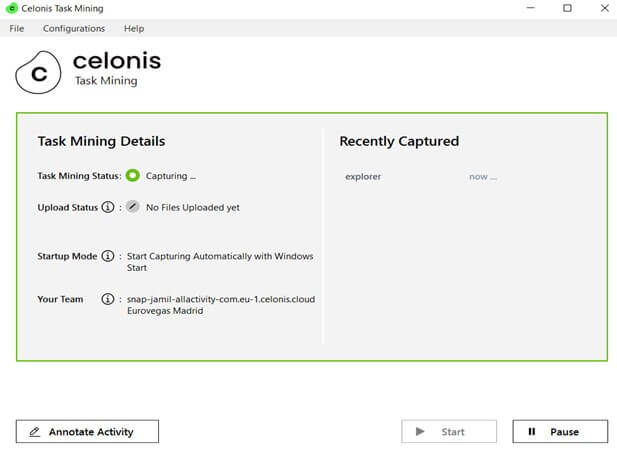Image resolution: width=617 pixels, height=452 pixels.
Task: Minimize the Celonis Task Mining window
Action: (530, 8)
